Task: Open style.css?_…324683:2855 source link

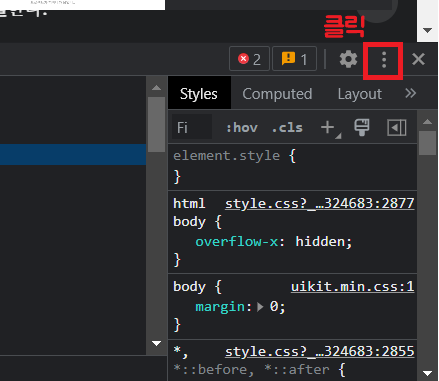Action: (x=319, y=351)
